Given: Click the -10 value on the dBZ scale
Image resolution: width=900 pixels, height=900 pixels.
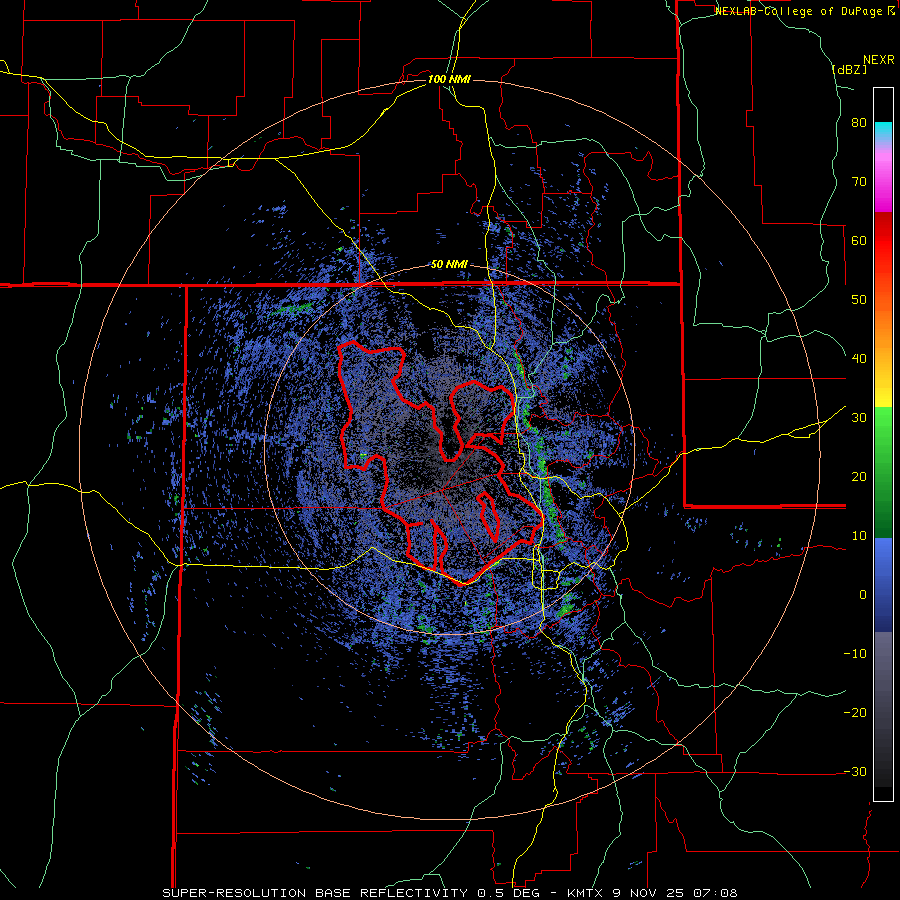Looking at the screenshot, I should tap(855, 654).
